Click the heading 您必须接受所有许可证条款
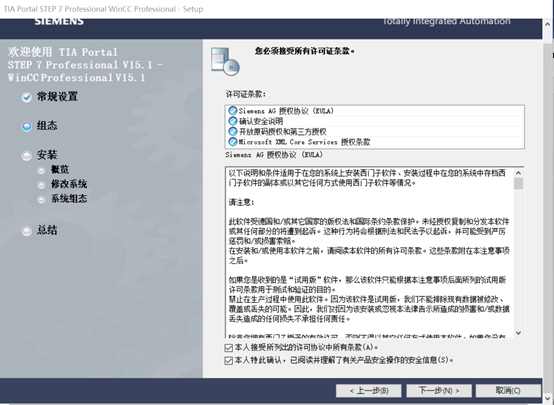Viewport: 554px width, 405px height. tap(305, 51)
